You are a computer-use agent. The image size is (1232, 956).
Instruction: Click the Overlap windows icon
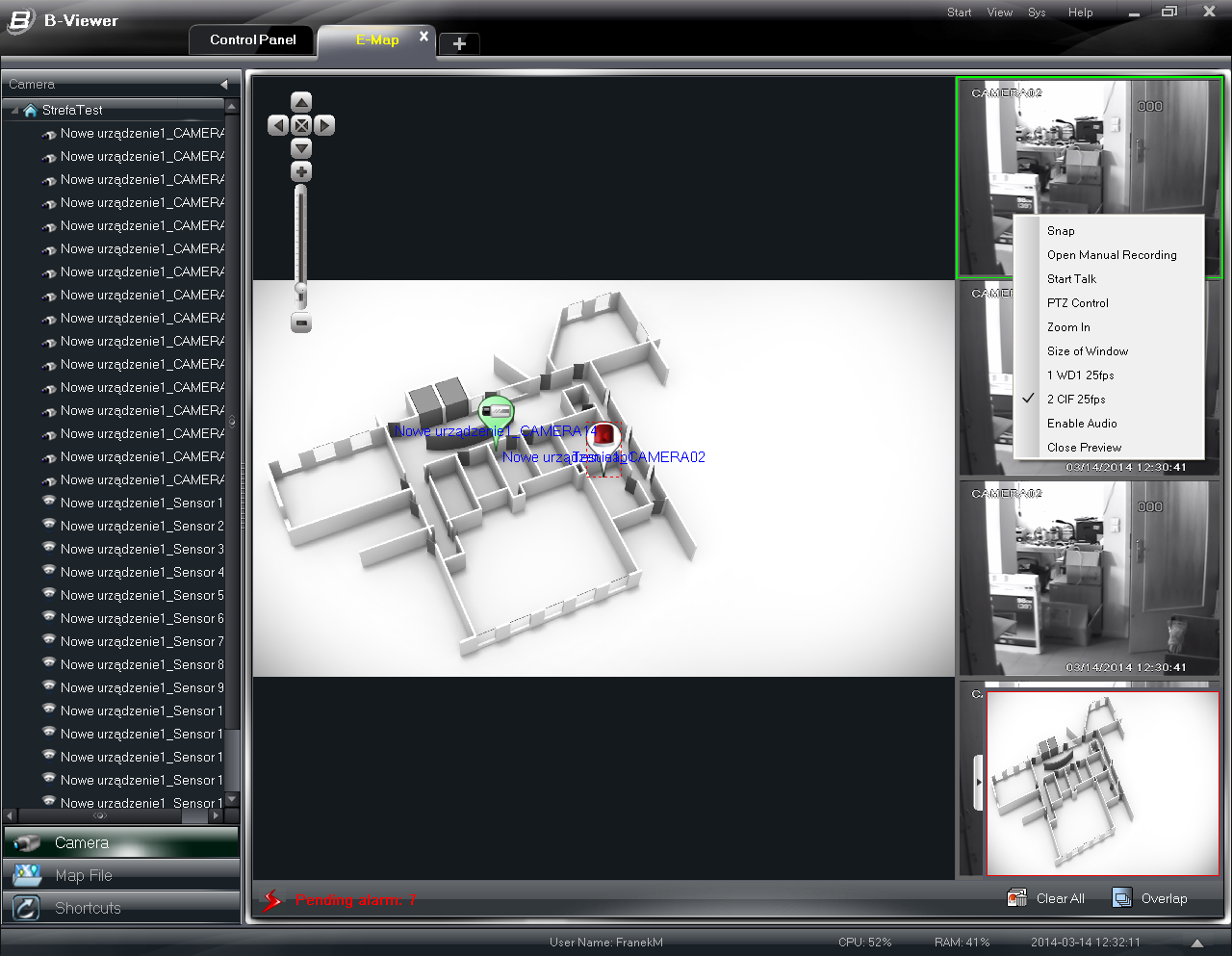pos(1122,898)
